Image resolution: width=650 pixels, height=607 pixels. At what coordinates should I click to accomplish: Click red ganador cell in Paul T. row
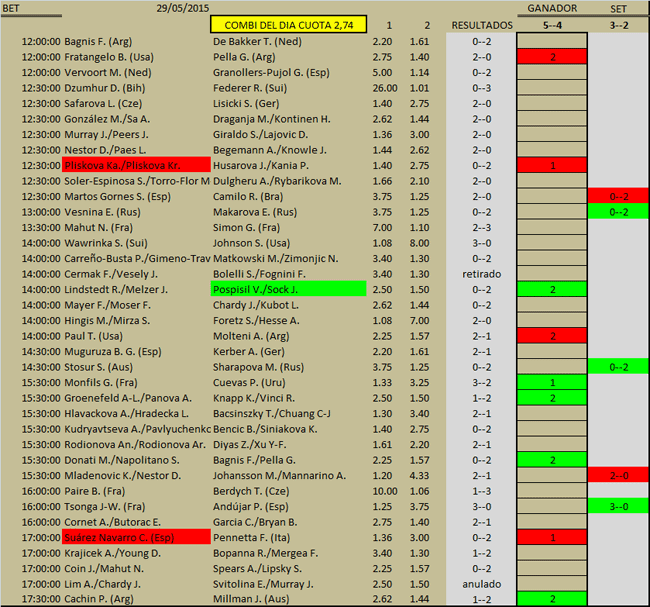[x=552, y=336]
